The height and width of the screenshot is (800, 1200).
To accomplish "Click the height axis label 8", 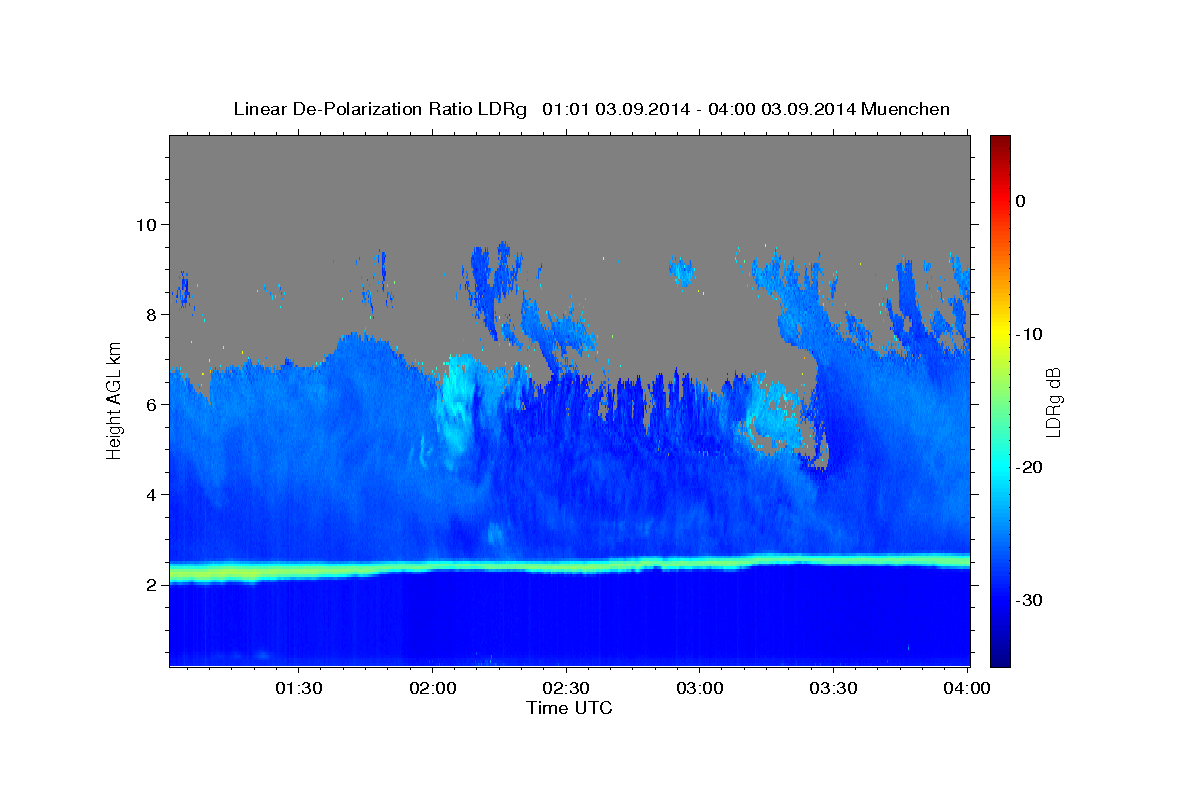I will click(149, 314).
